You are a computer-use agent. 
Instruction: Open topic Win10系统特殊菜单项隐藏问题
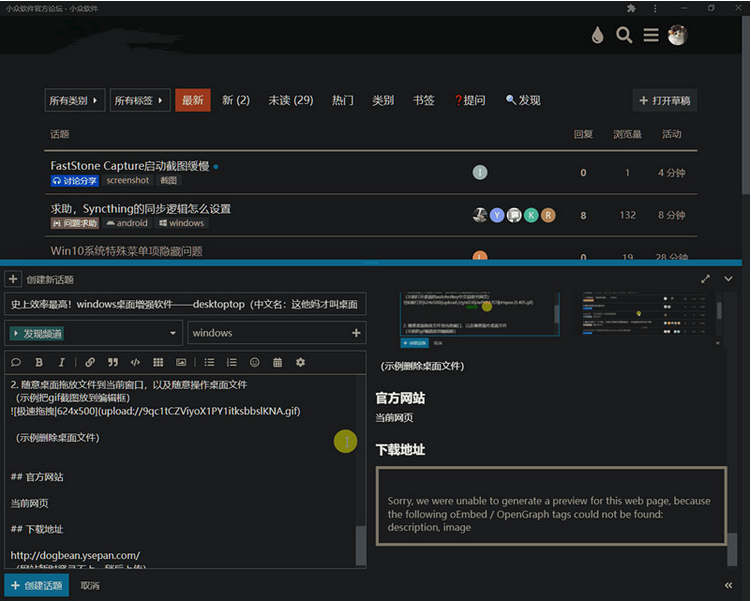click(x=126, y=251)
